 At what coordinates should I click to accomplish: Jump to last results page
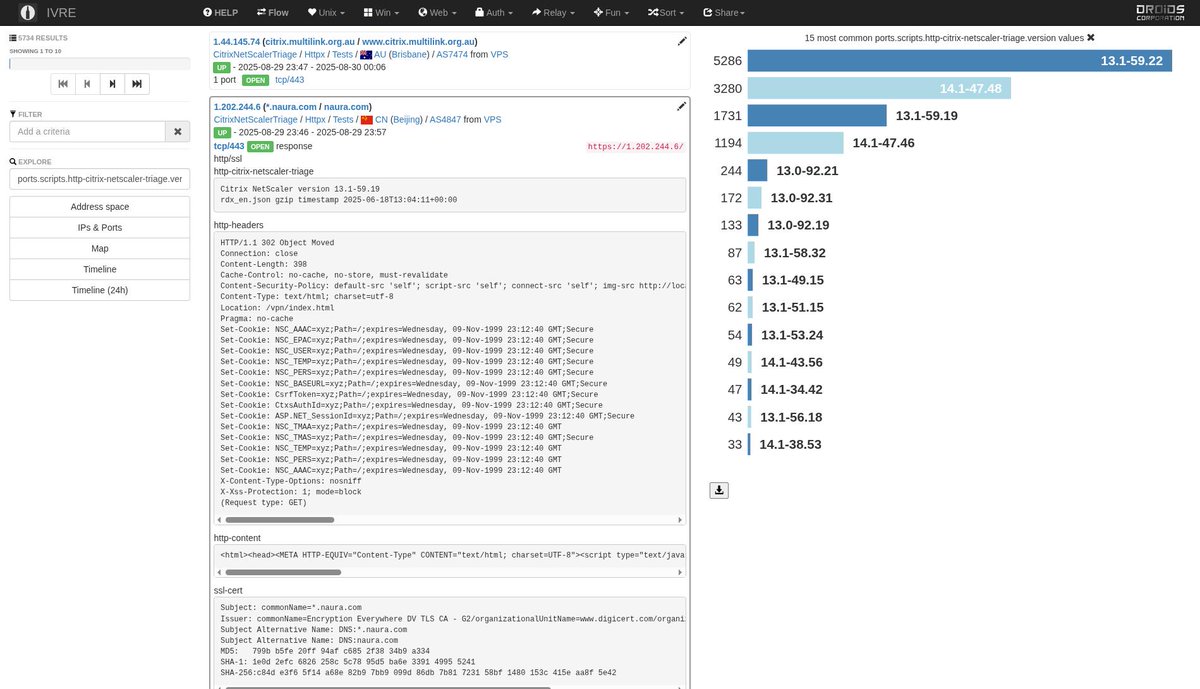tap(137, 84)
